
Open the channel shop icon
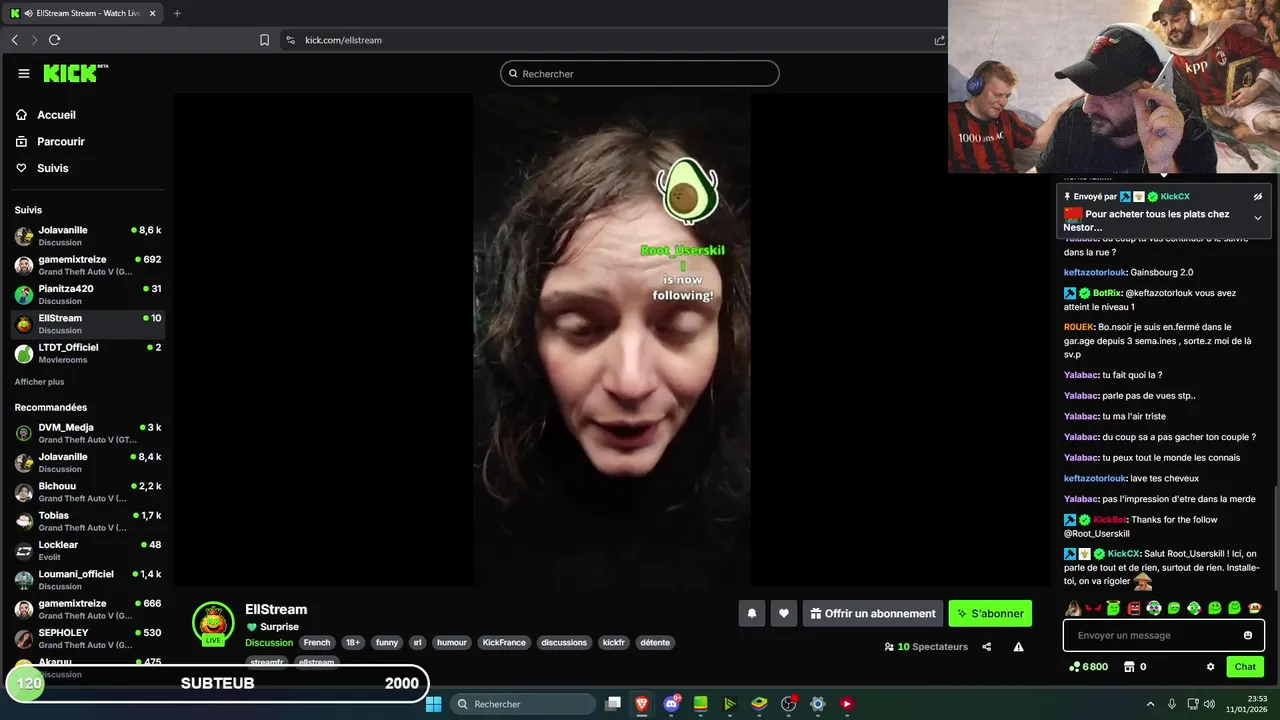coord(1129,667)
